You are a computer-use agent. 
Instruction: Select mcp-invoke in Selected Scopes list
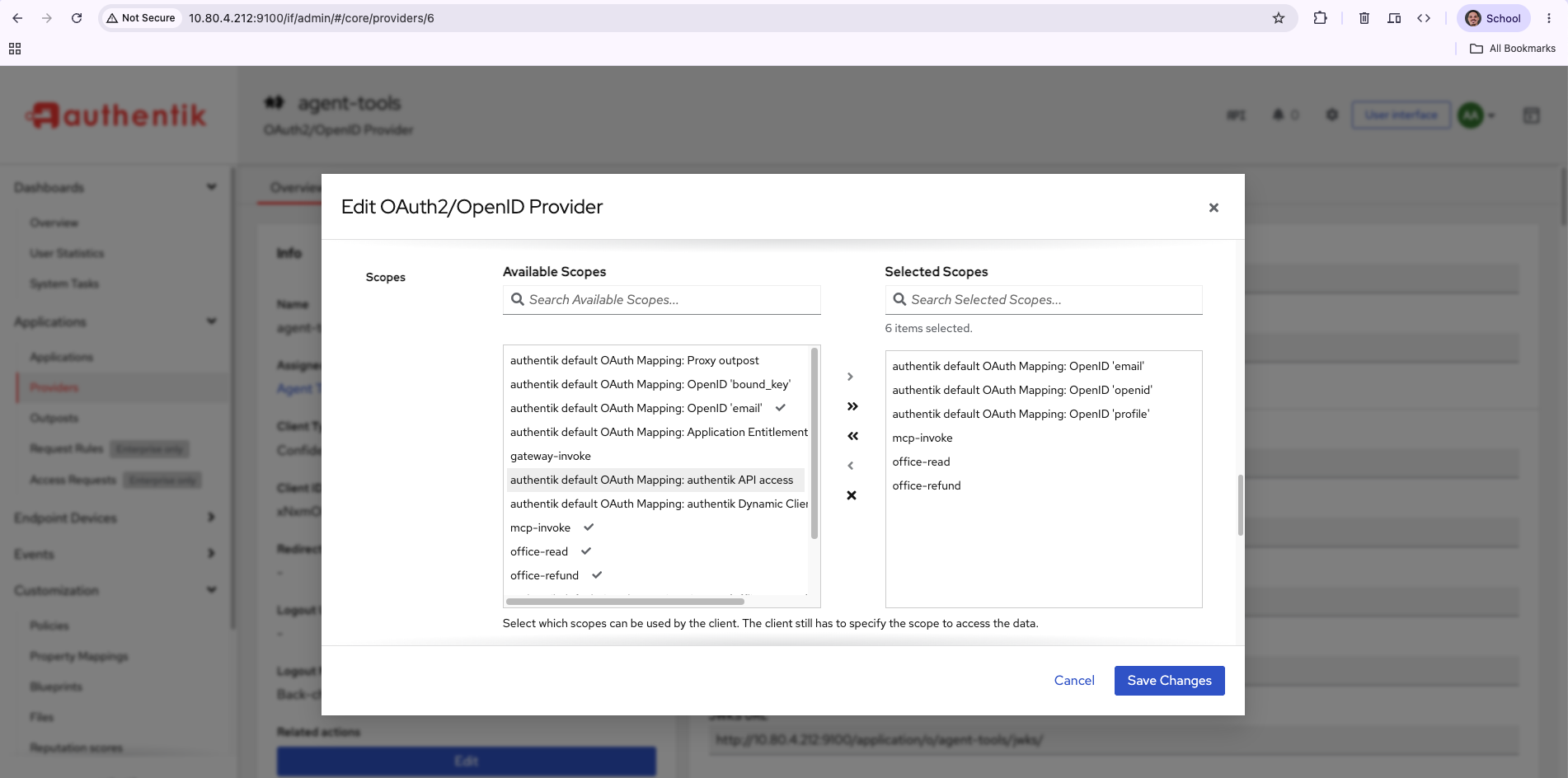(x=1044, y=438)
